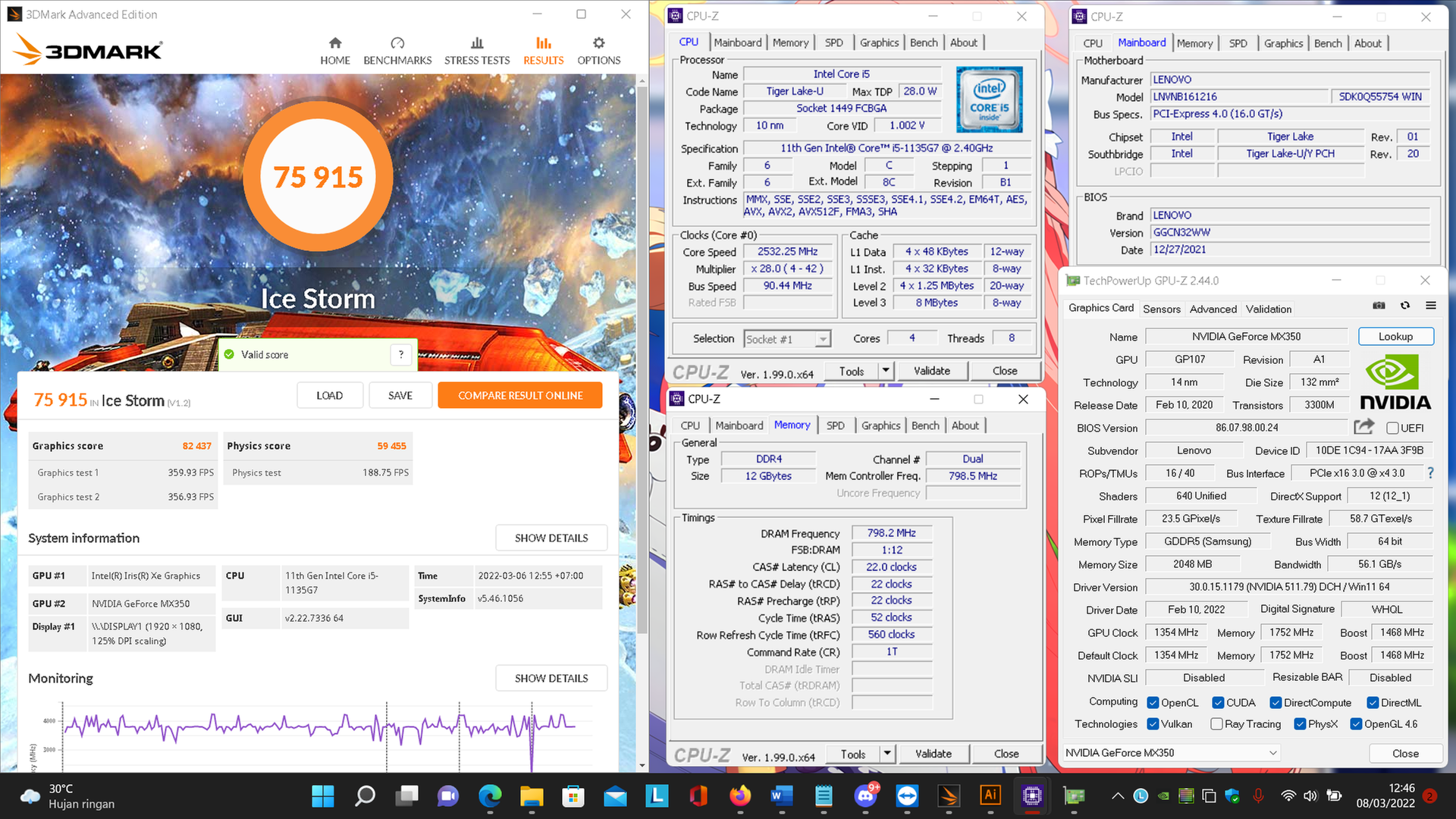Viewport: 1456px width, 819px height.
Task: Open Adobe Illustrator from the taskbar
Action: coord(990,795)
